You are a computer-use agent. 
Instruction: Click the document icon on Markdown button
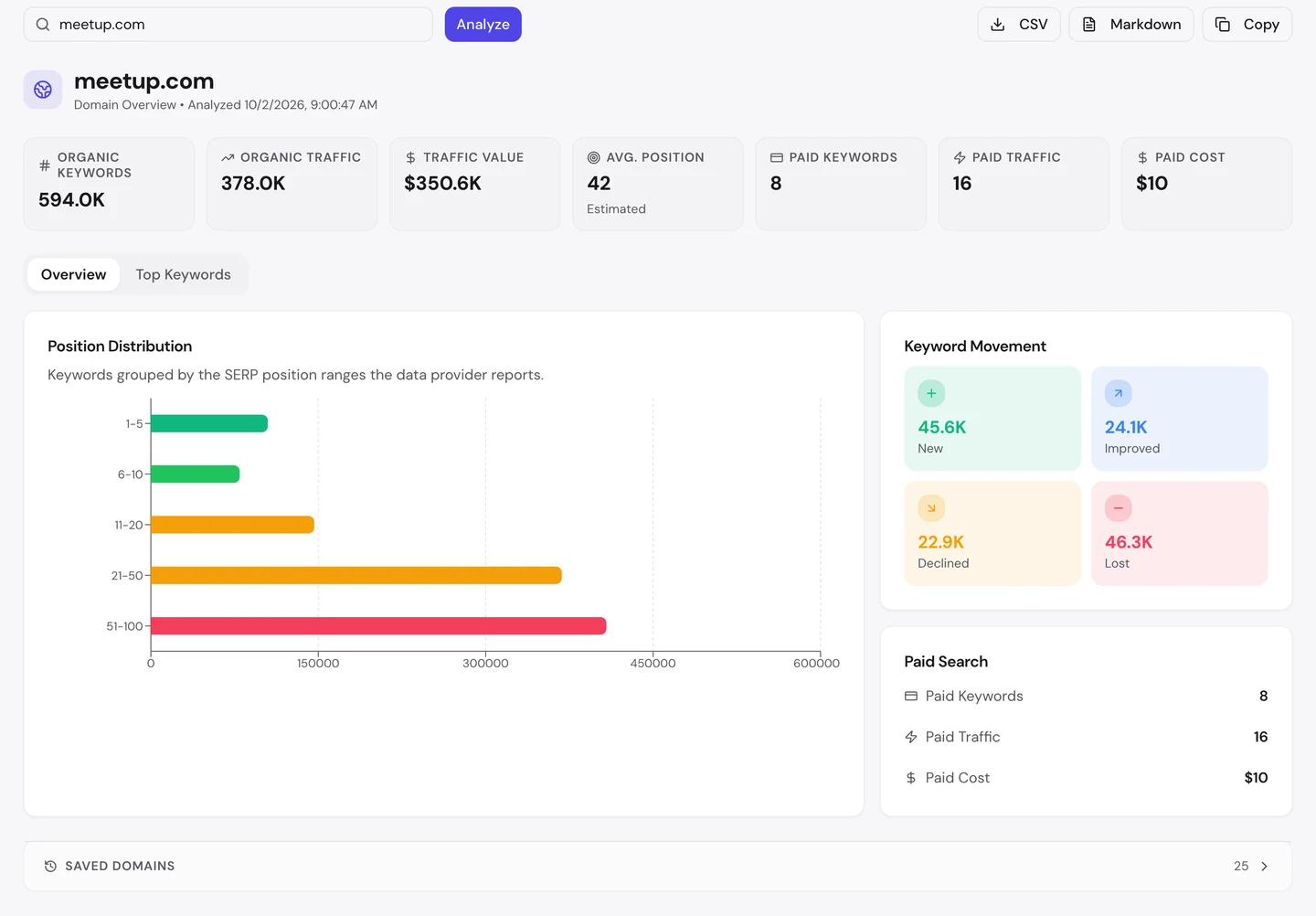click(x=1089, y=25)
